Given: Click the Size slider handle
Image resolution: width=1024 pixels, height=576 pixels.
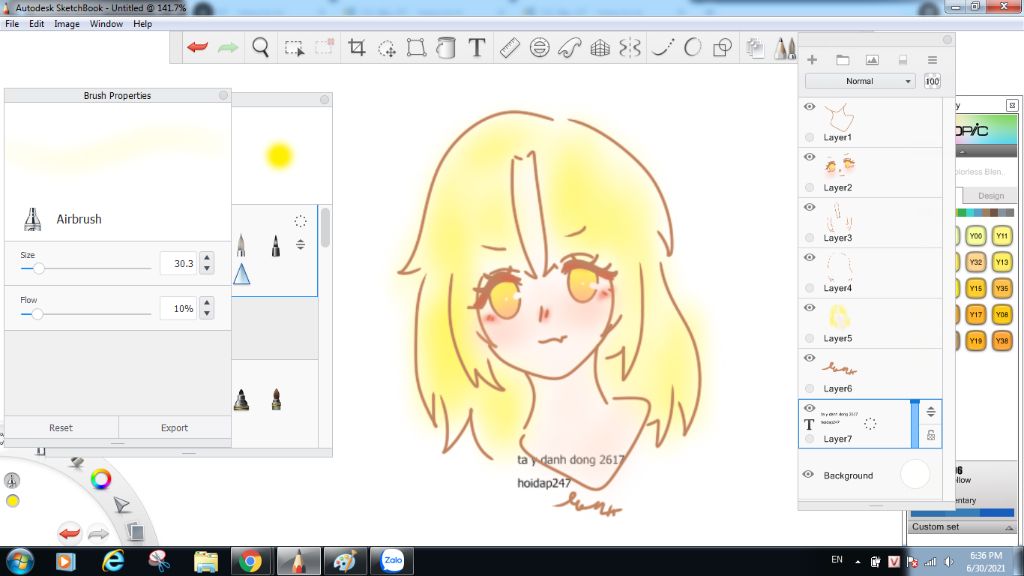Looking at the screenshot, I should 39,268.
